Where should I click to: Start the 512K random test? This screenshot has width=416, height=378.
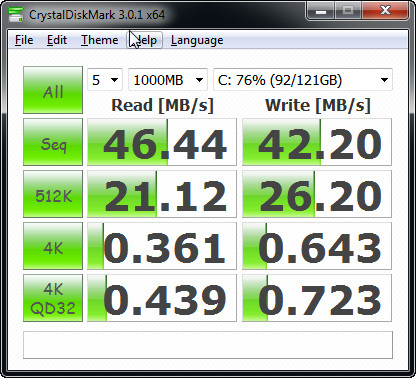pyautogui.click(x=53, y=194)
